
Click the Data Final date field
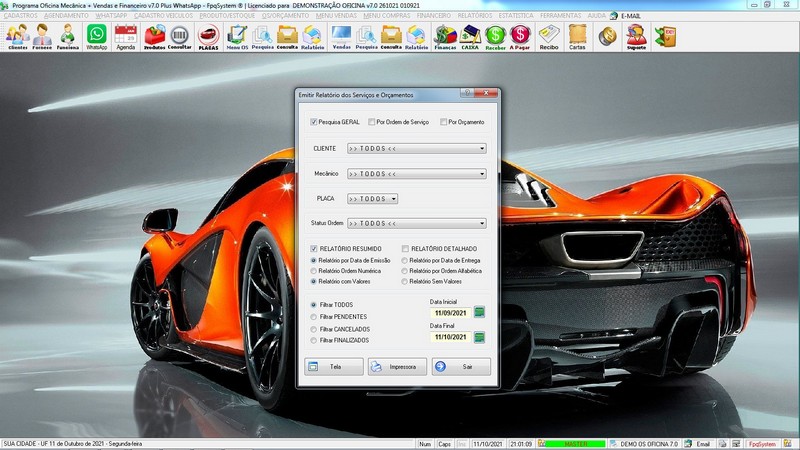[449, 337]
